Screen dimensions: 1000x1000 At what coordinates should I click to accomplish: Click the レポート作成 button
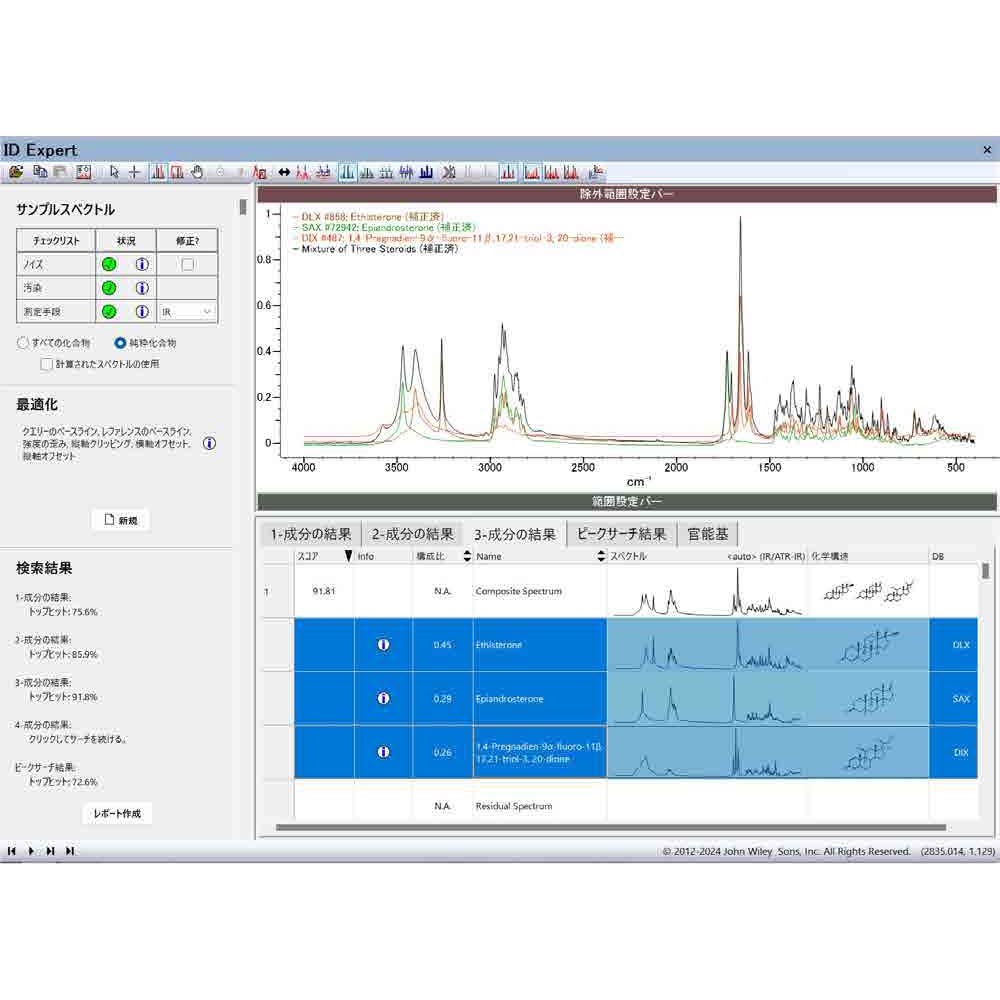pos(117,813)
